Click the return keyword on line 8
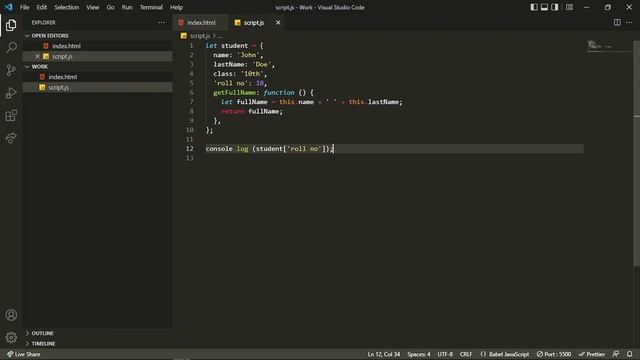 (232, 111)
